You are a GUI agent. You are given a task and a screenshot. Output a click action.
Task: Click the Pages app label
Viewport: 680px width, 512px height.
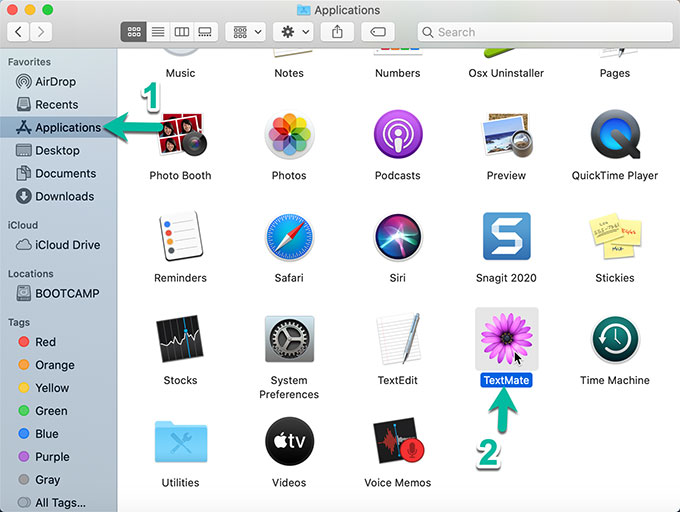point(615,73)
